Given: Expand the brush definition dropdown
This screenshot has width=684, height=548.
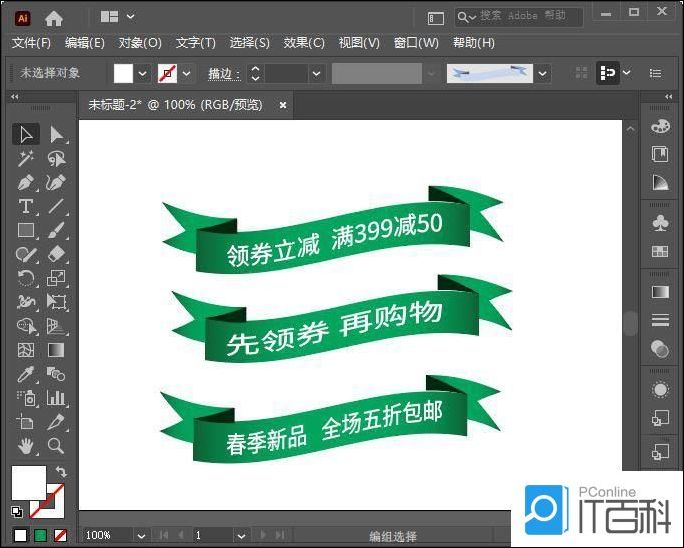Looking at the screenshot, I should click(542, 74).
